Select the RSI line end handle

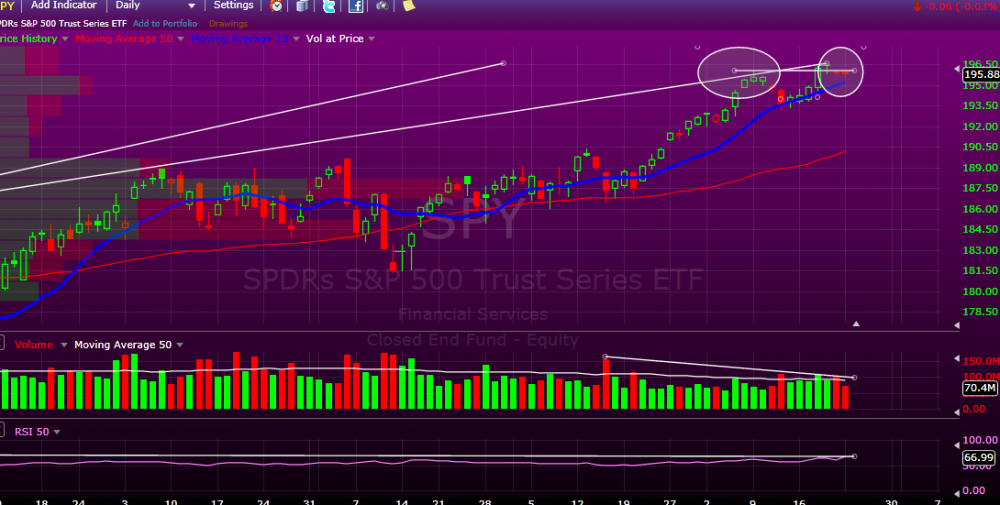pyautogui.click(x=855, y=457)
